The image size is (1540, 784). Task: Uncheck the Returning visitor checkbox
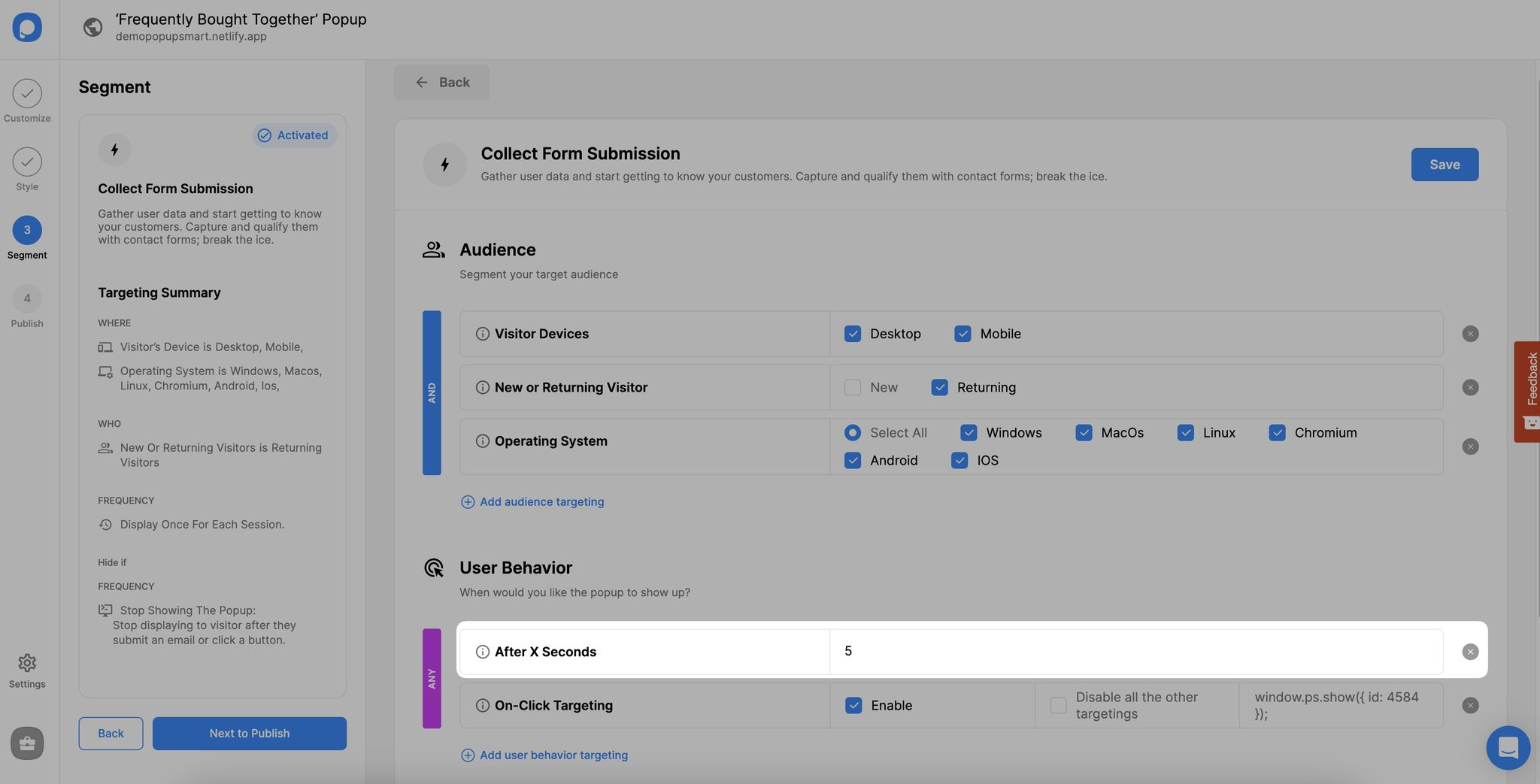[939, 387]
